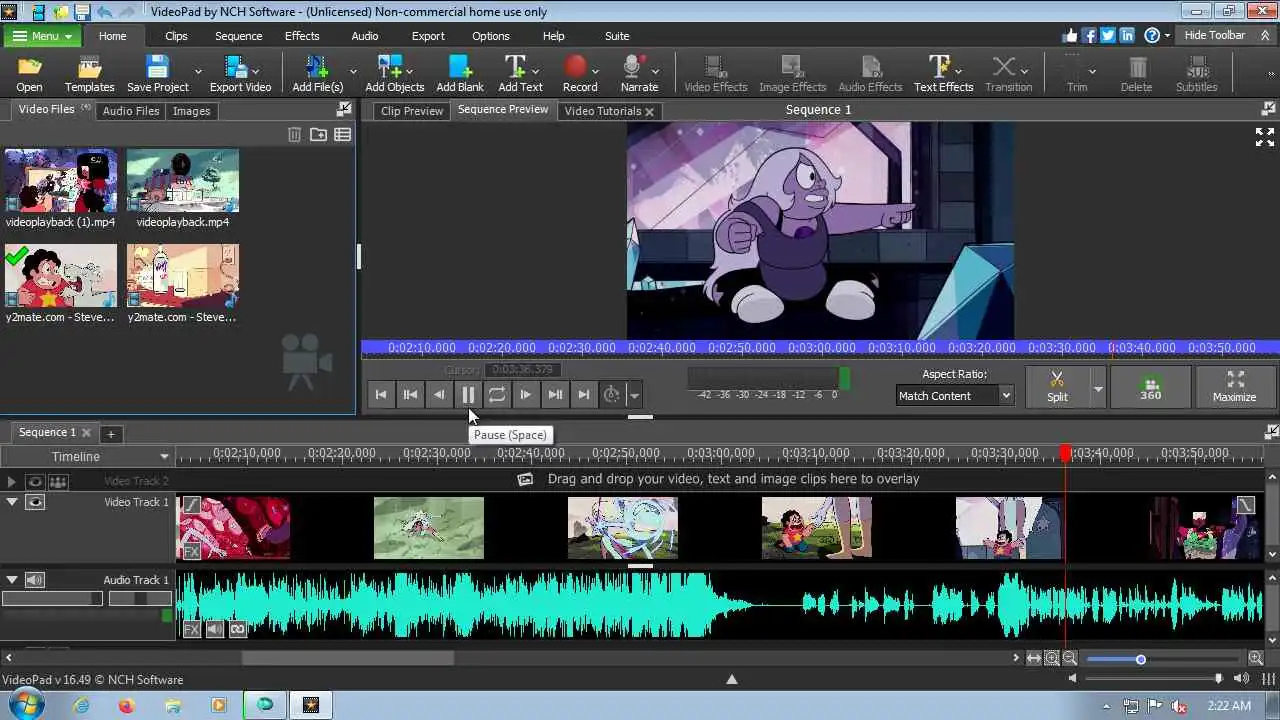Click the thumbs-up like icon
Screen dimensions: 1280x720
pyautogui.click(x=1071, y=35)
